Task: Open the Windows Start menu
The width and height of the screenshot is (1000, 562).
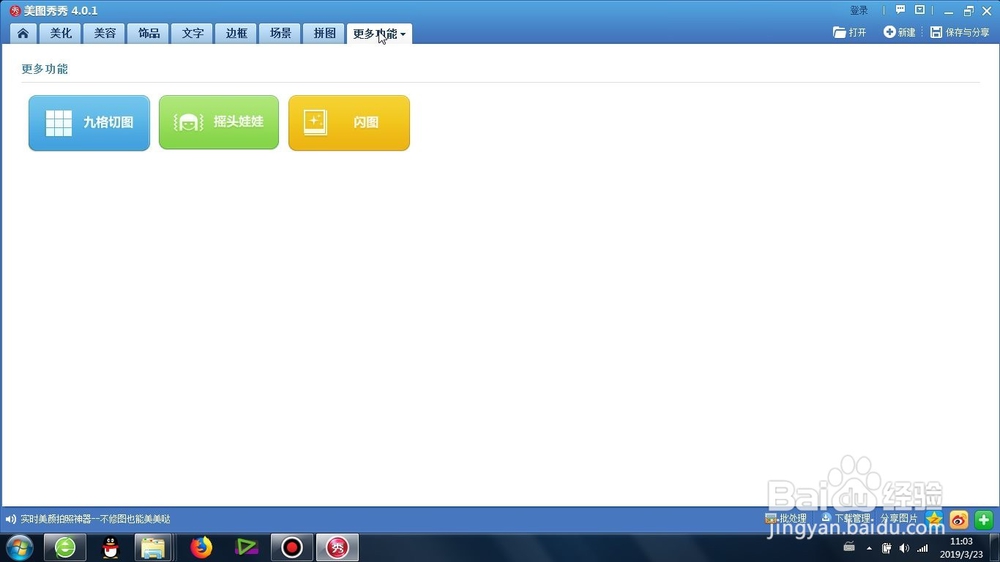Action: 19,547
